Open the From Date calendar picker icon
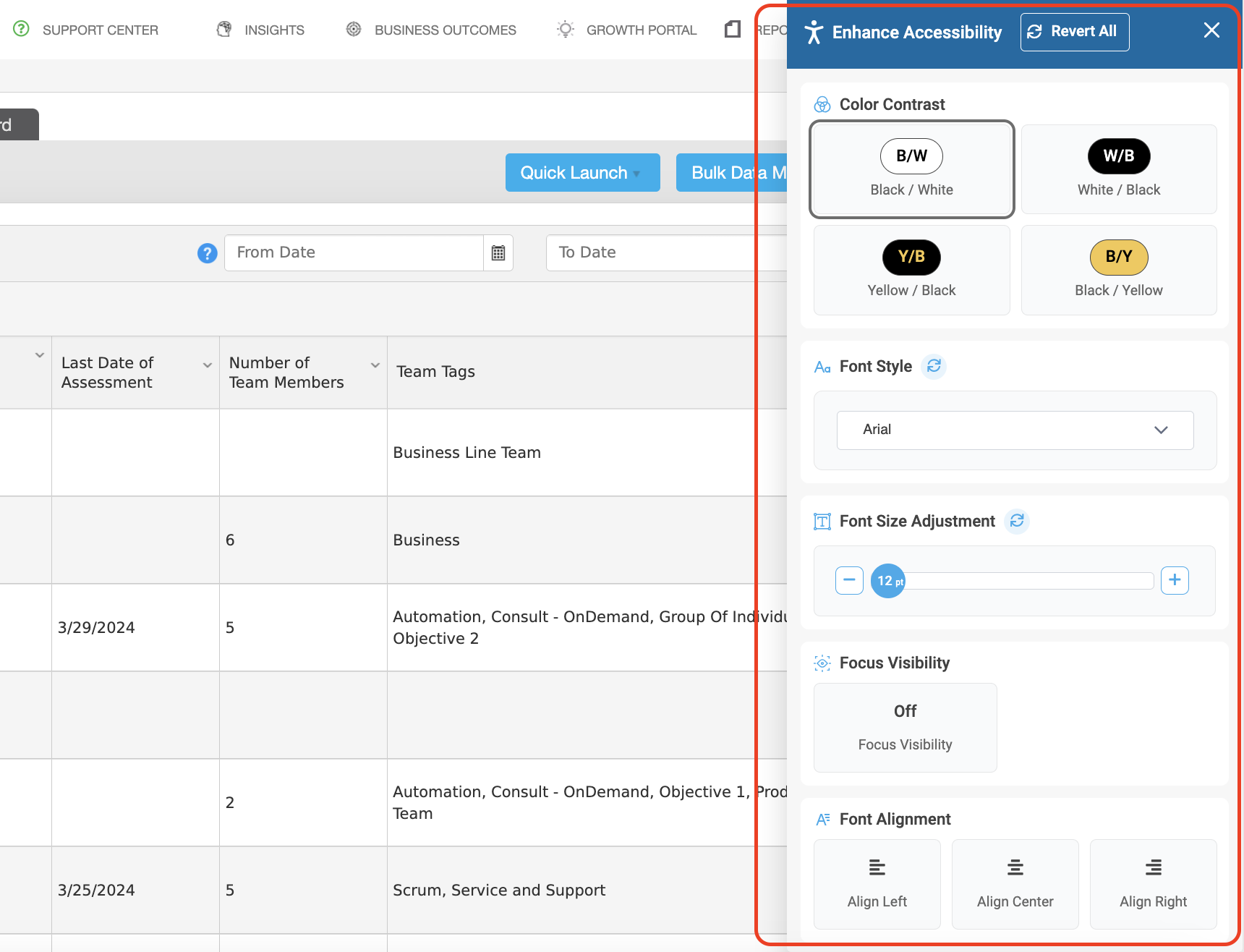The height and width of the screenshot is (952, 1244). pos(498,253)
